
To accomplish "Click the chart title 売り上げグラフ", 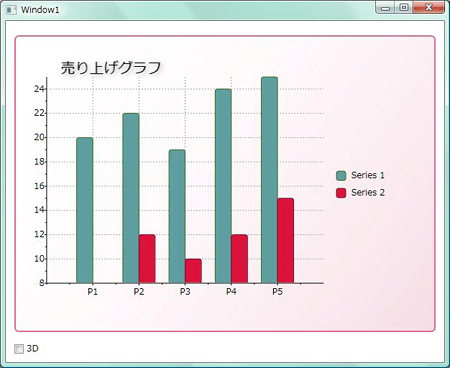I will pyautogui.click(x=111, y=68).
